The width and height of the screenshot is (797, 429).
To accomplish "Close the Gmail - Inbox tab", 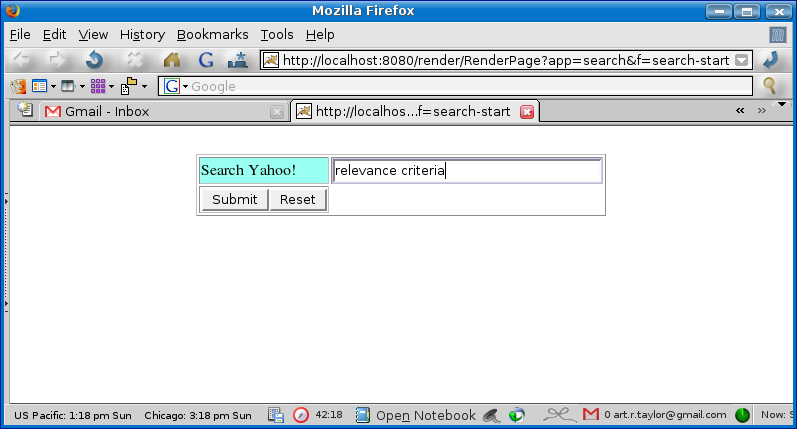I will (x=277, y=112).
